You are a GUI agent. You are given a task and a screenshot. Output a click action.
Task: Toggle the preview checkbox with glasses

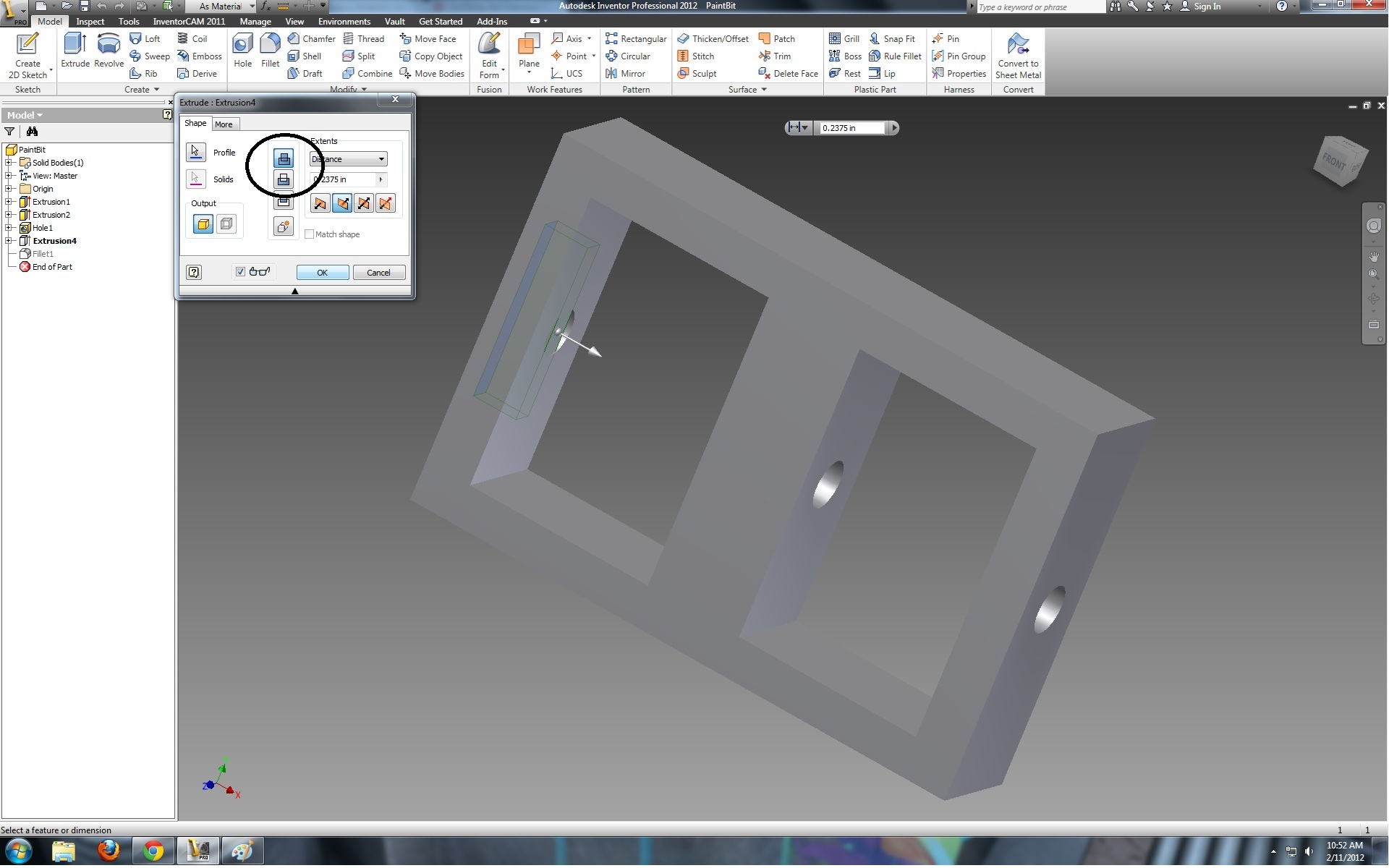point(240,272)
